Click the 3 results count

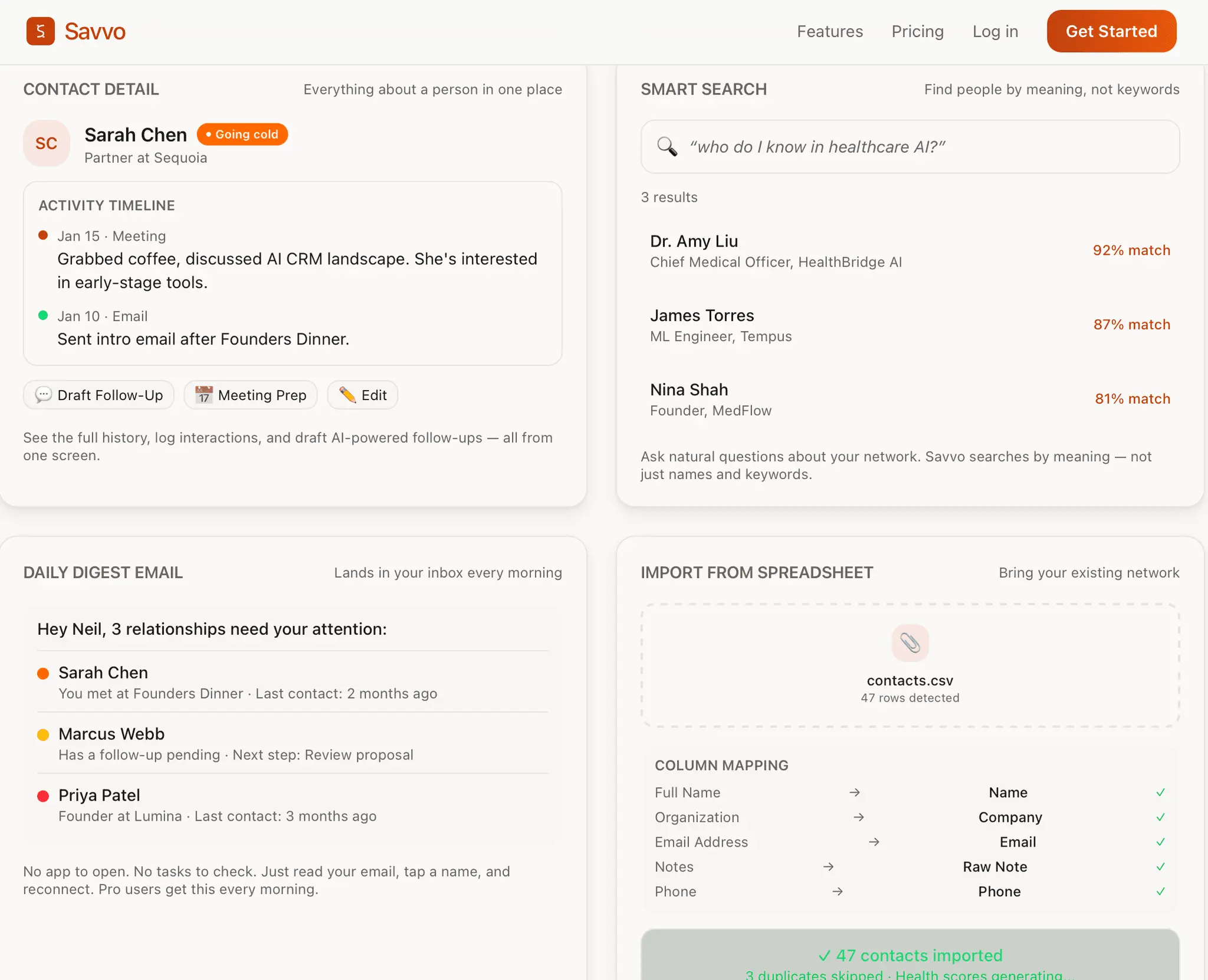(x=669, y=197)
